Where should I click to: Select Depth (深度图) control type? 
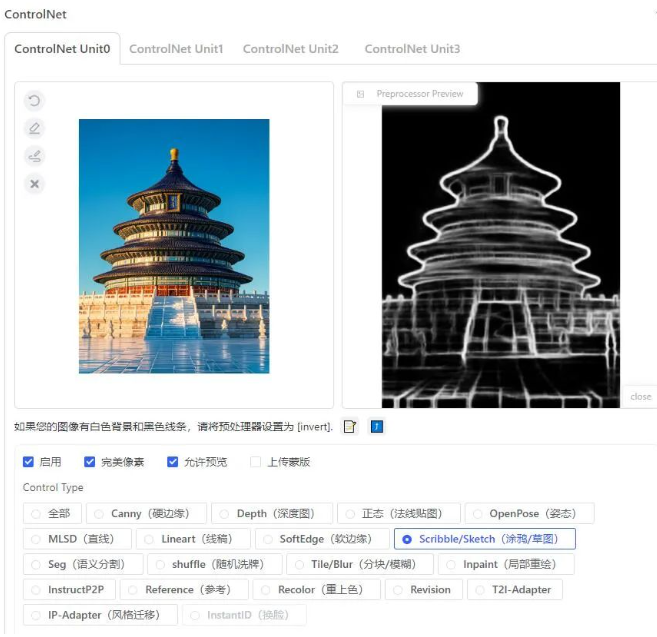[272, 513]
